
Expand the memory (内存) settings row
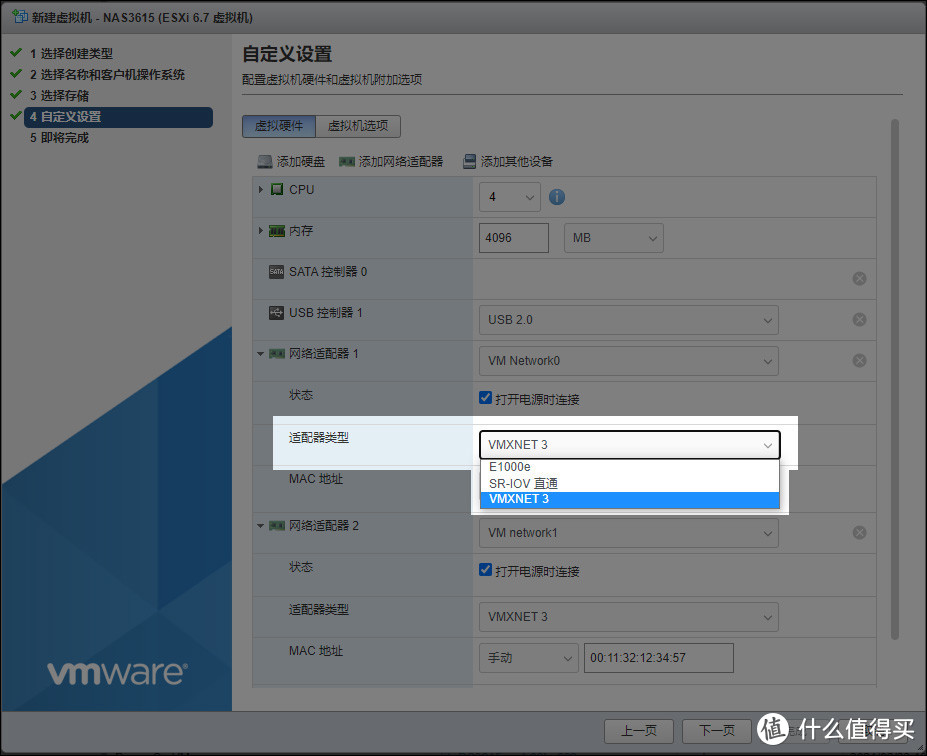point(261,231)
